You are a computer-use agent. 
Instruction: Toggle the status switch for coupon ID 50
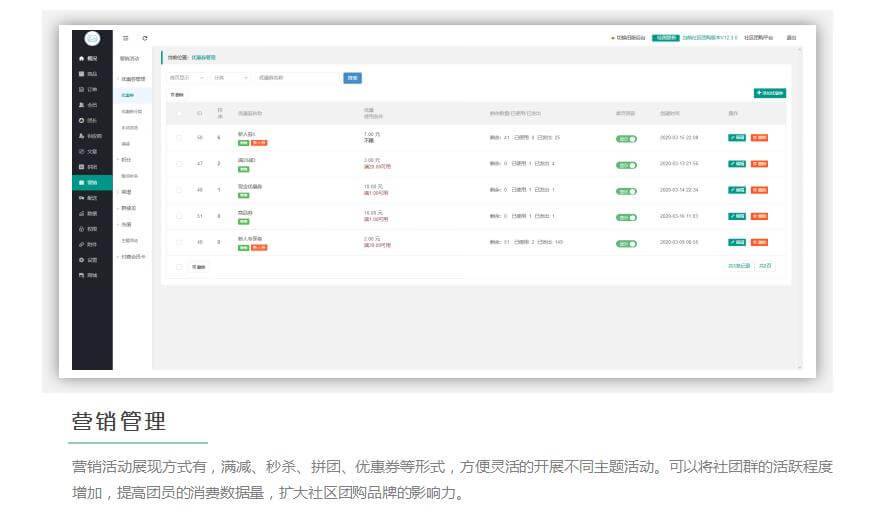[x=626, y=138]
